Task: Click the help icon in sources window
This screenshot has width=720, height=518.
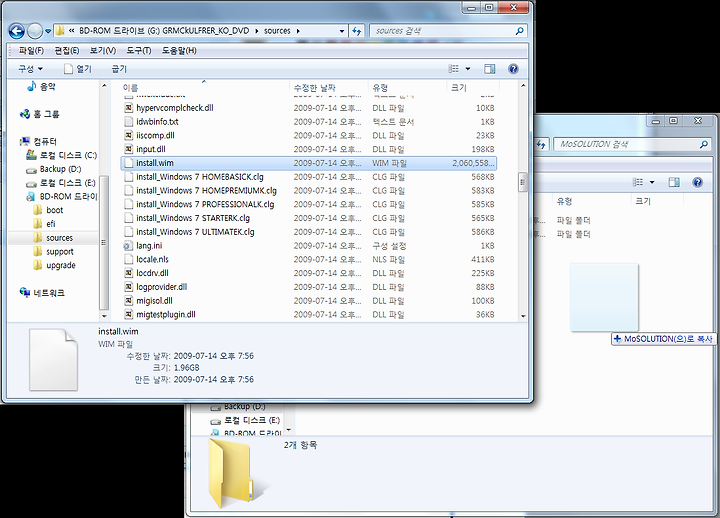Action: coord(513,69)
